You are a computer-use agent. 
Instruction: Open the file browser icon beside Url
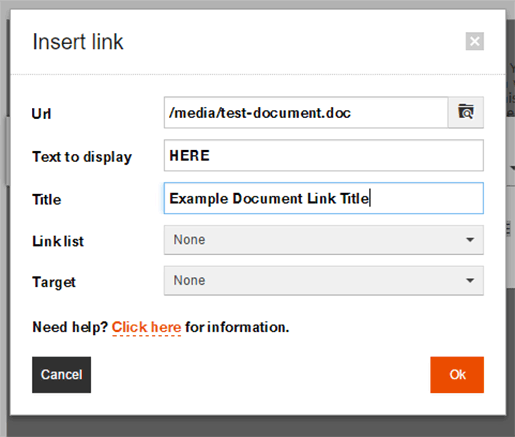[x=466, y=112]
